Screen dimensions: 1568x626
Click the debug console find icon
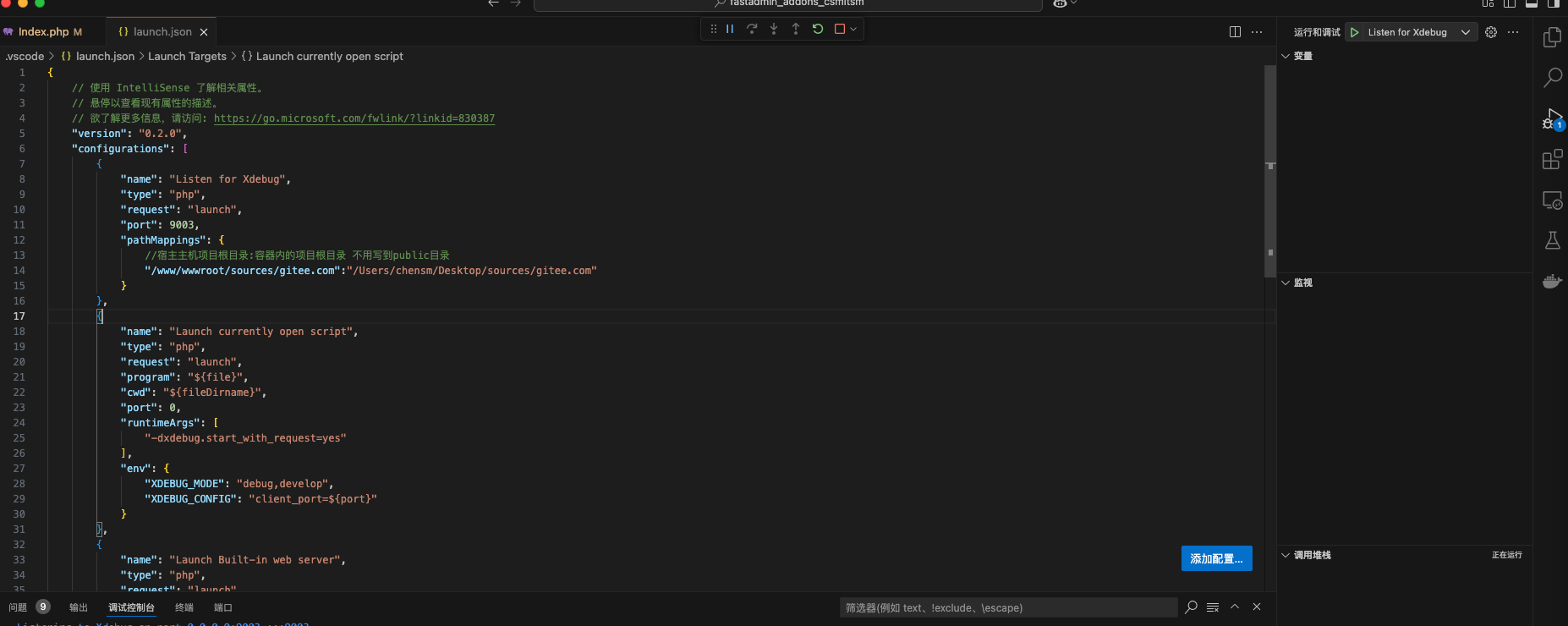tap(1191, 607)
